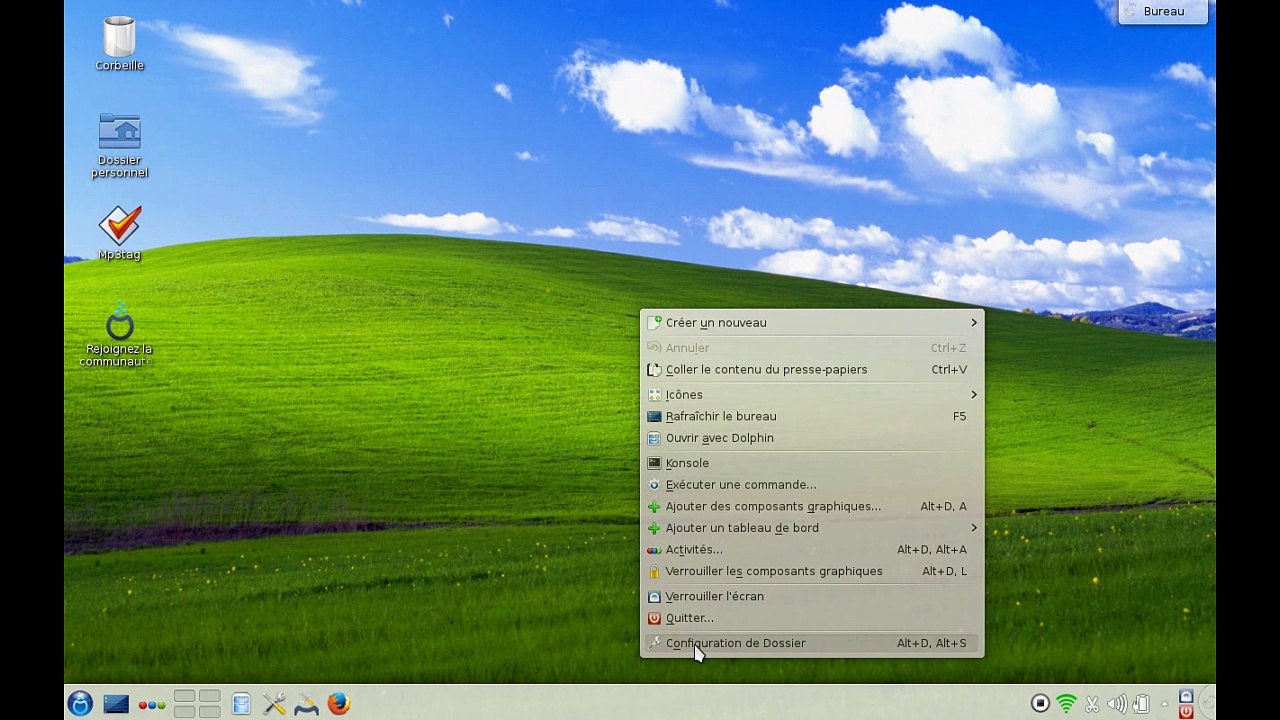This screenshot has height=720, width=1280.
Task: Switch to a virtual desktop in the pager
Action: pyautogui.click(x=197, y=704)
